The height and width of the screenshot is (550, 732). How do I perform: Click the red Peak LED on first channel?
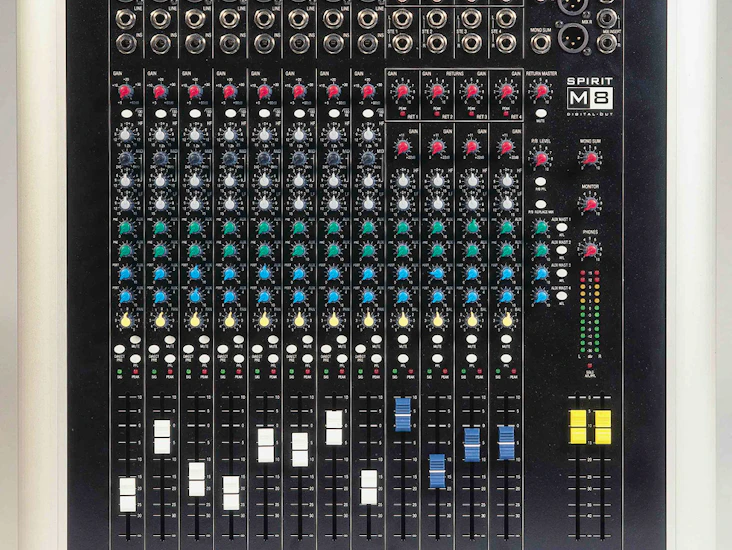(135, 371)
